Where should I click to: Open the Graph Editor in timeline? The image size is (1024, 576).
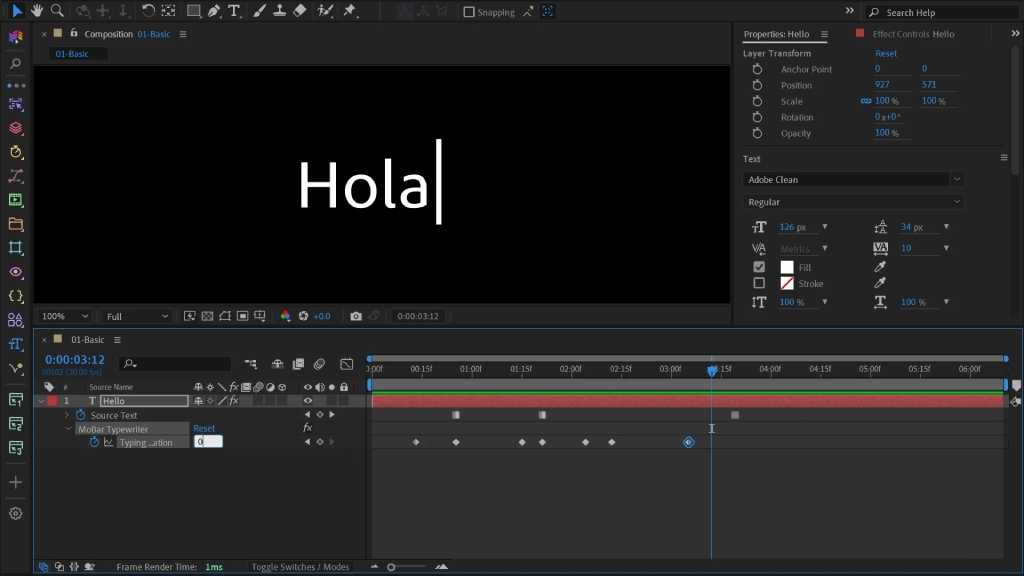click(x=346, y=364)
